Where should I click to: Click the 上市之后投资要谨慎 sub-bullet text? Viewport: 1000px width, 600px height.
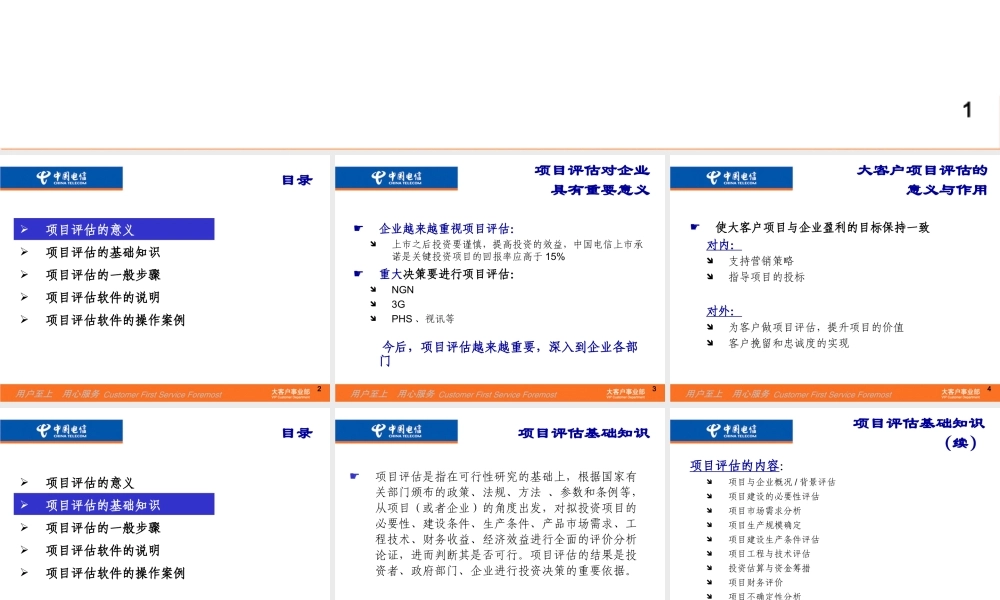click(x=517, y=251)
